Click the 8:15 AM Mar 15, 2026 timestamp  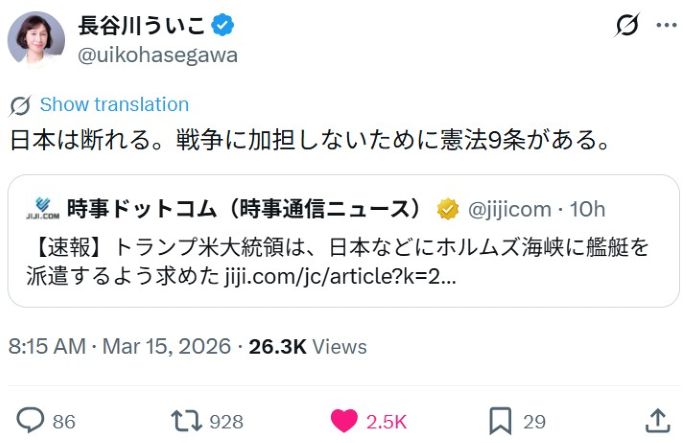click(120, 347)
